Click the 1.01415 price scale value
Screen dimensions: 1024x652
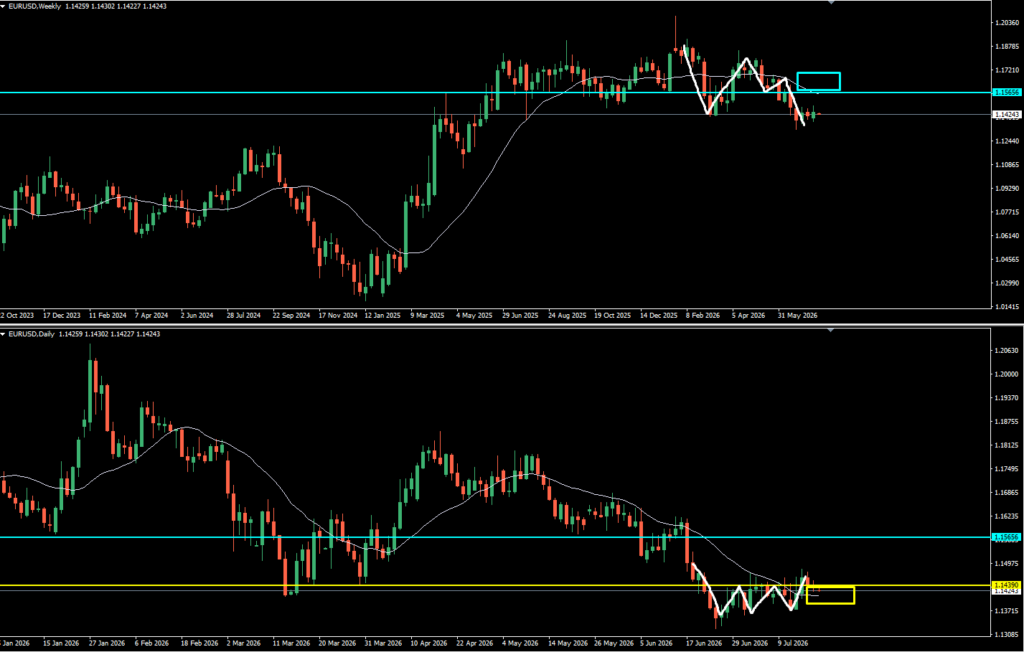coord(1006,306)
